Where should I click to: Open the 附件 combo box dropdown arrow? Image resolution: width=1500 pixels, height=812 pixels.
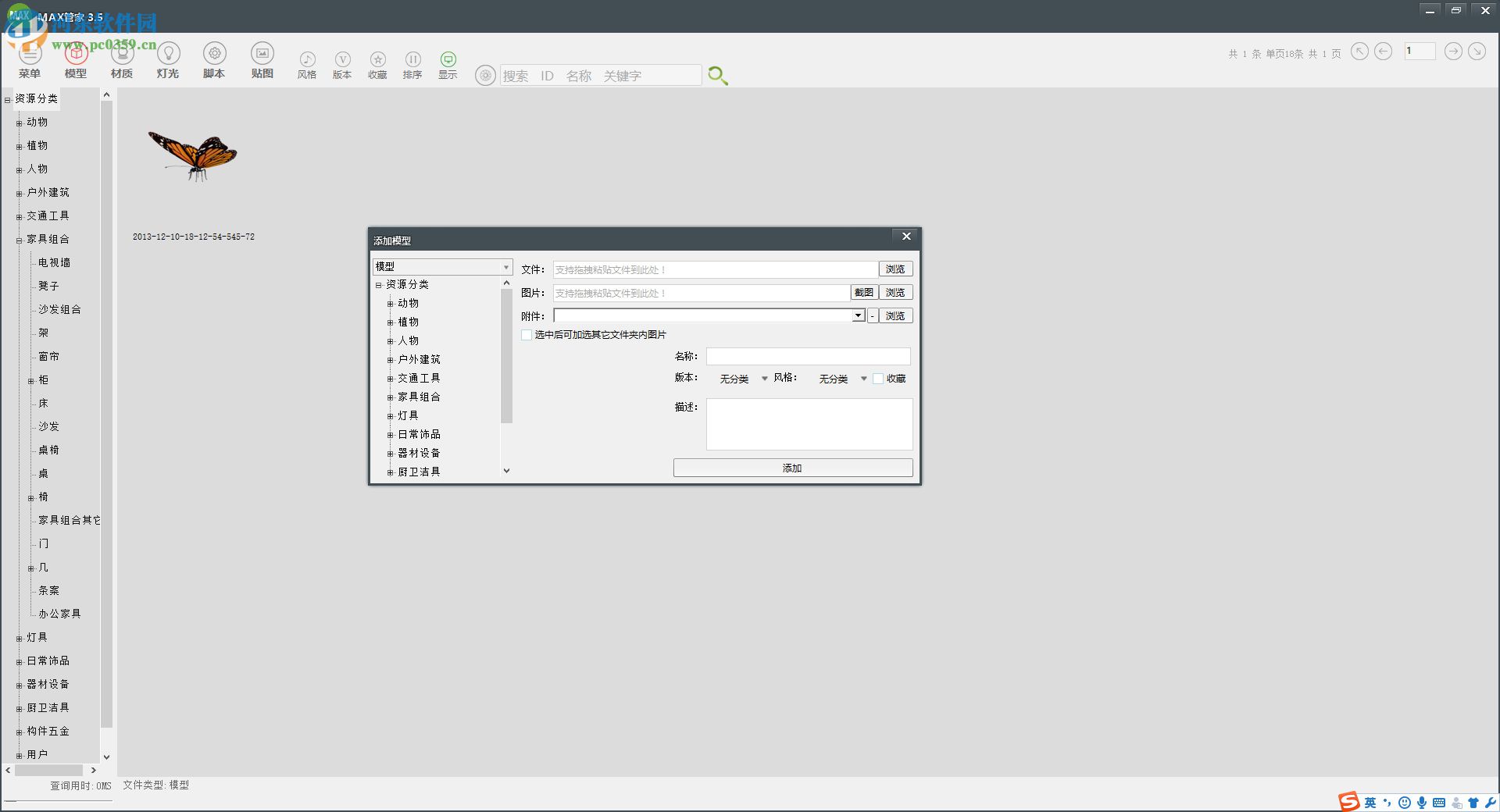coord(858,315)
